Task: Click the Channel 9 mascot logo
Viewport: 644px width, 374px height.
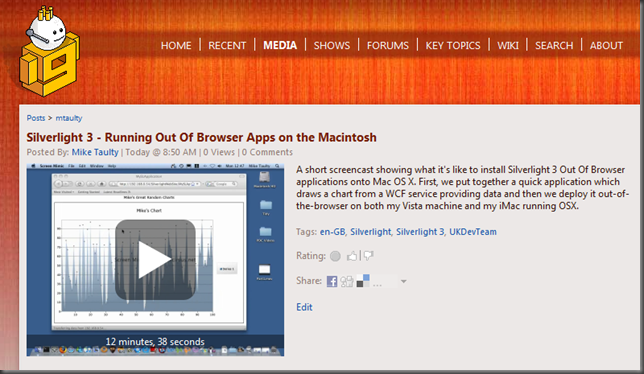Action: point(49,52)
